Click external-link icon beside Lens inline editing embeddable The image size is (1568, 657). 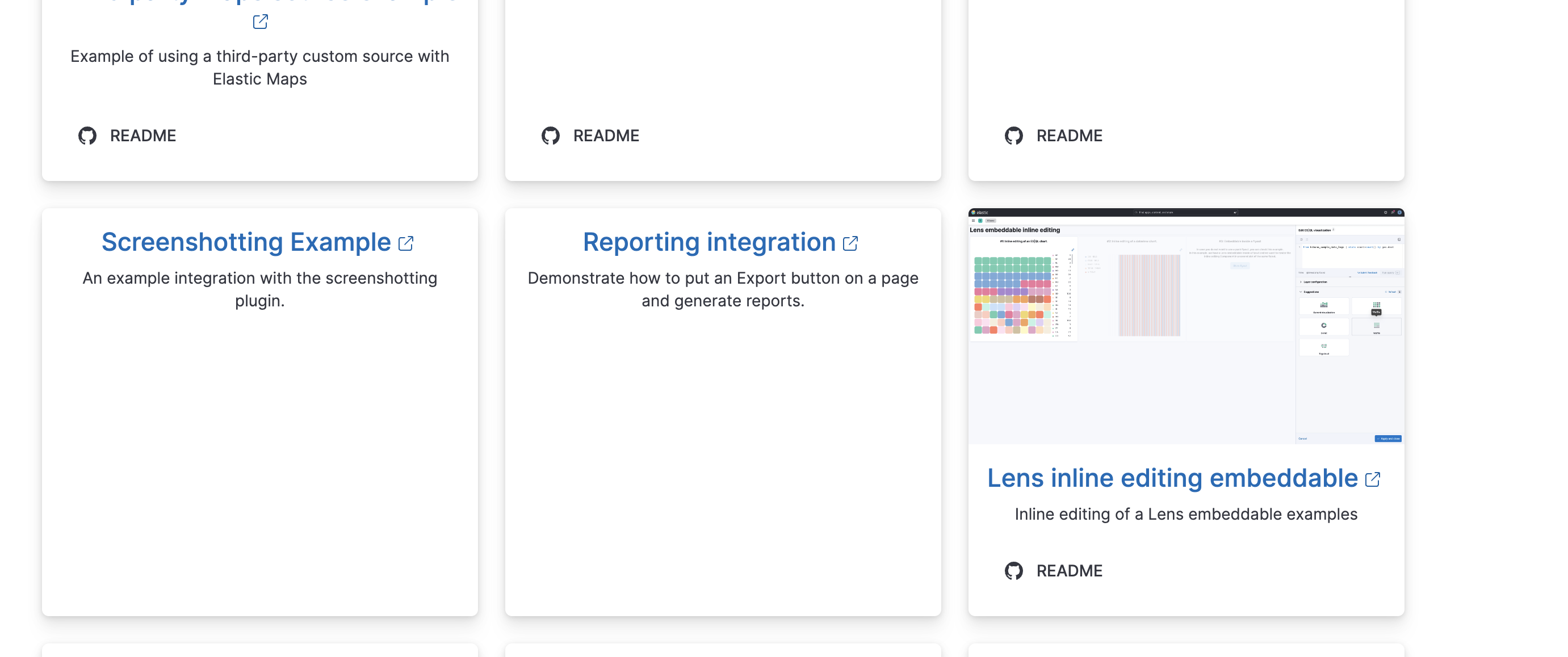click(1373, 479)
